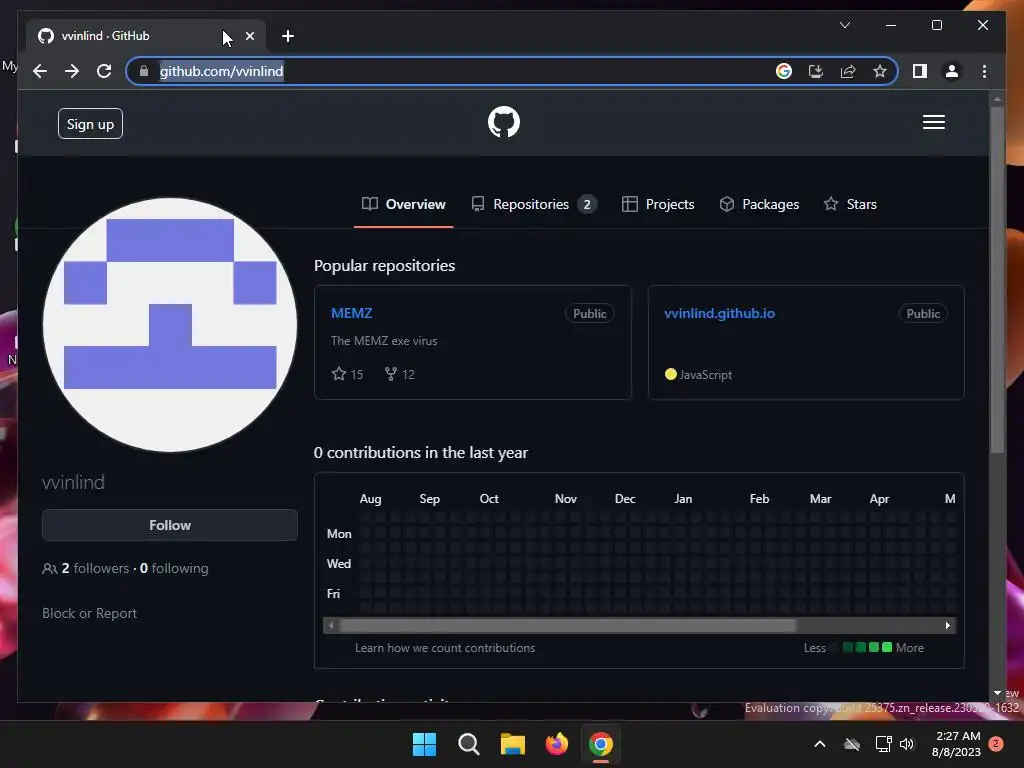The height and width of the screenshot is (768, 1024).
Task: Switch to the Stars tab
Action: click(850, 204)
